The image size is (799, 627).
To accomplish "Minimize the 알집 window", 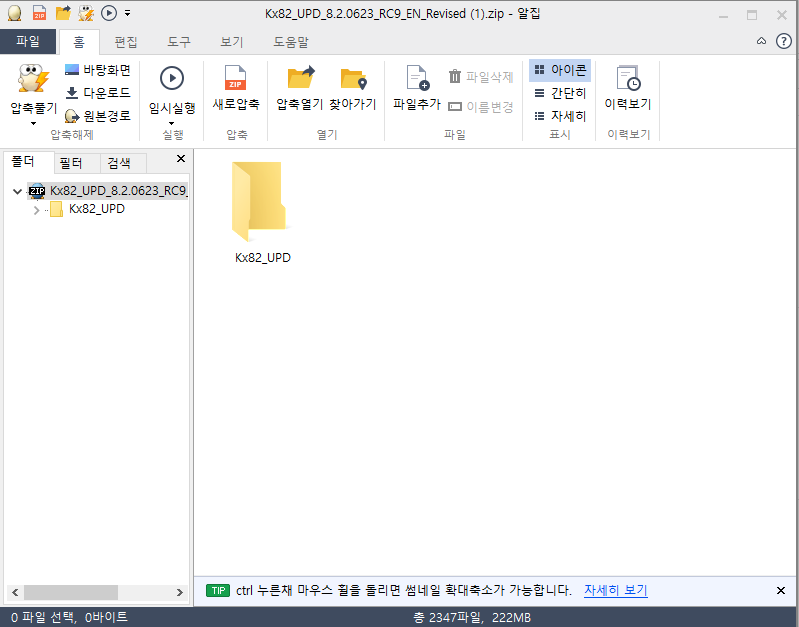I will (x=723, y=16).
